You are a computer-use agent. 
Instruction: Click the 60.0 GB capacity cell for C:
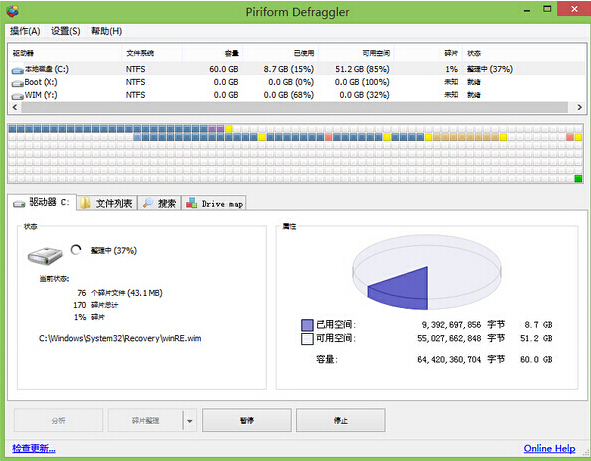tap(224, 69)
